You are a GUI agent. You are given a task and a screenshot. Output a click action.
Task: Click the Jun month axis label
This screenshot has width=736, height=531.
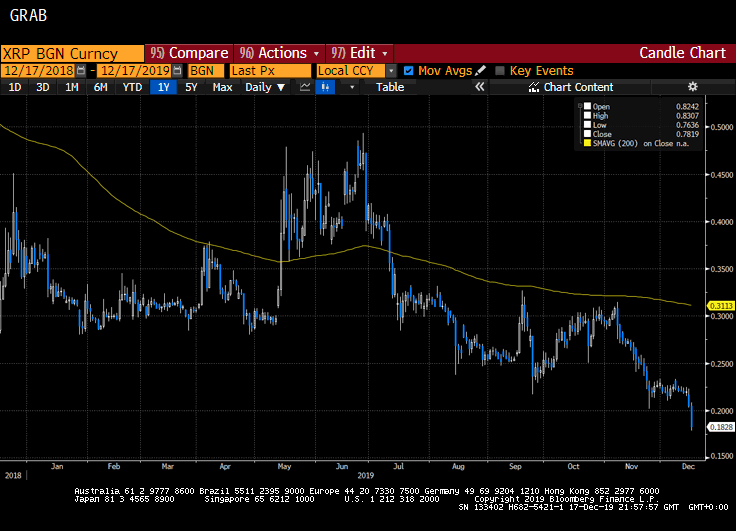coord(342,466)
